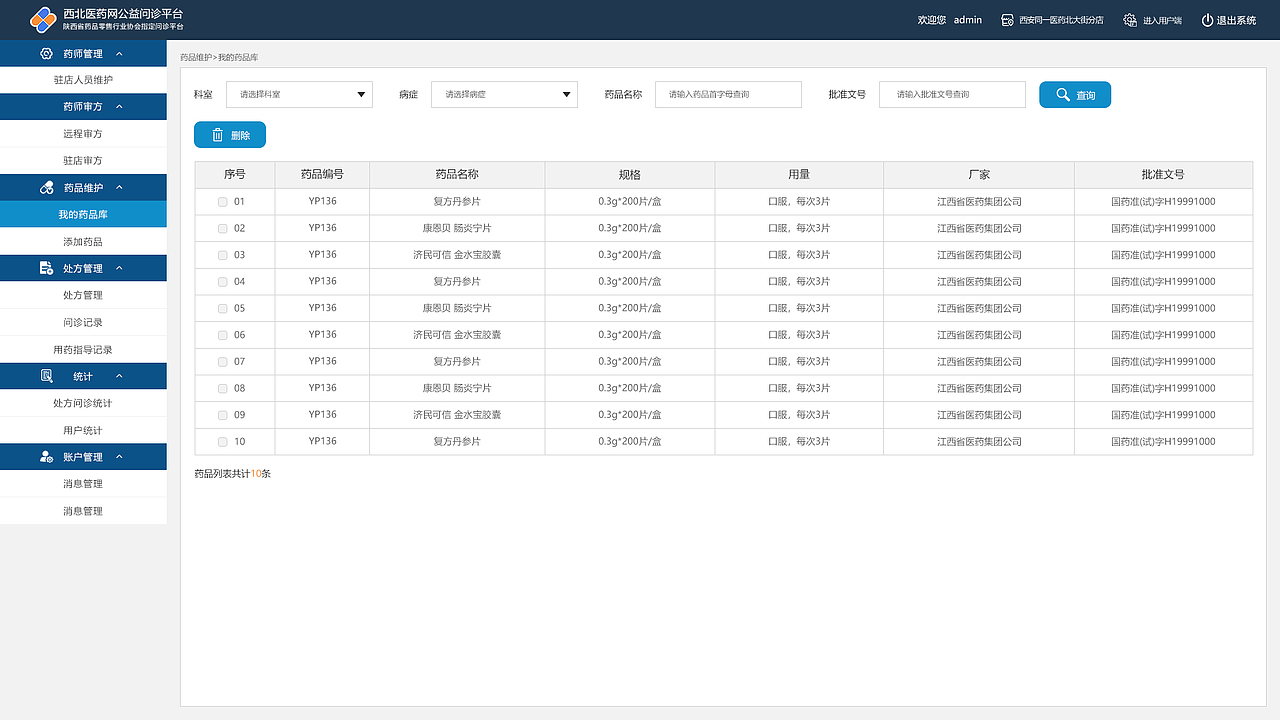The height and width of the screenshot is (720, 1280).
Task: Click the 统计 report icon
Action: coord(46,376)
